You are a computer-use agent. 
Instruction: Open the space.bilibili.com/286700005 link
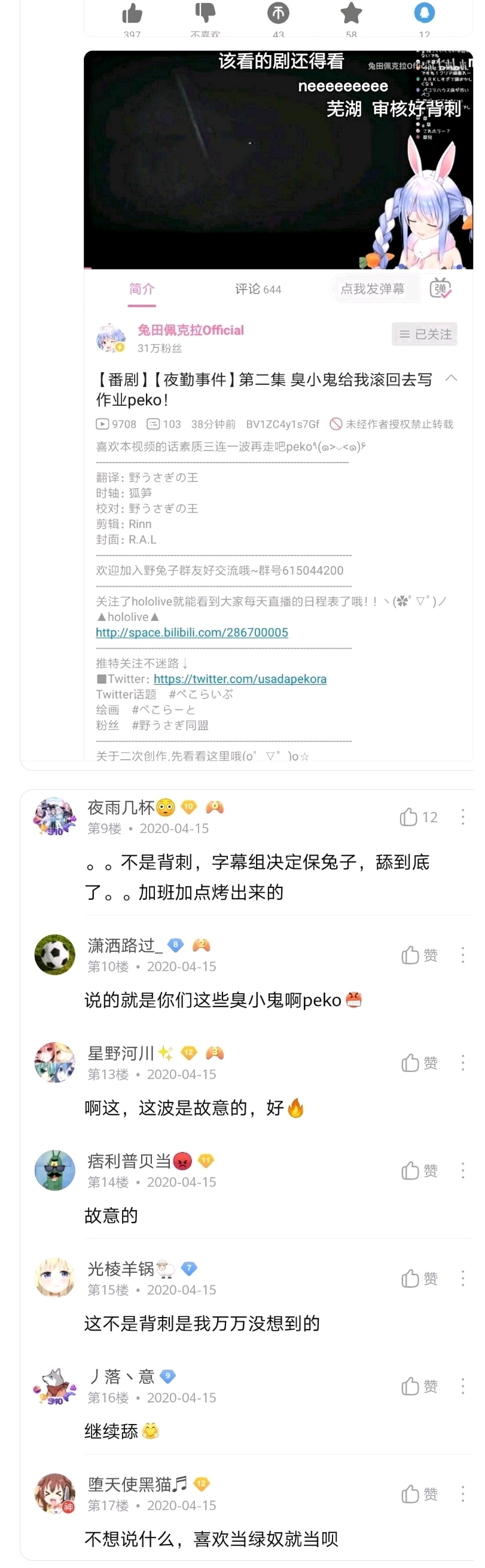[x=192, y=632]
